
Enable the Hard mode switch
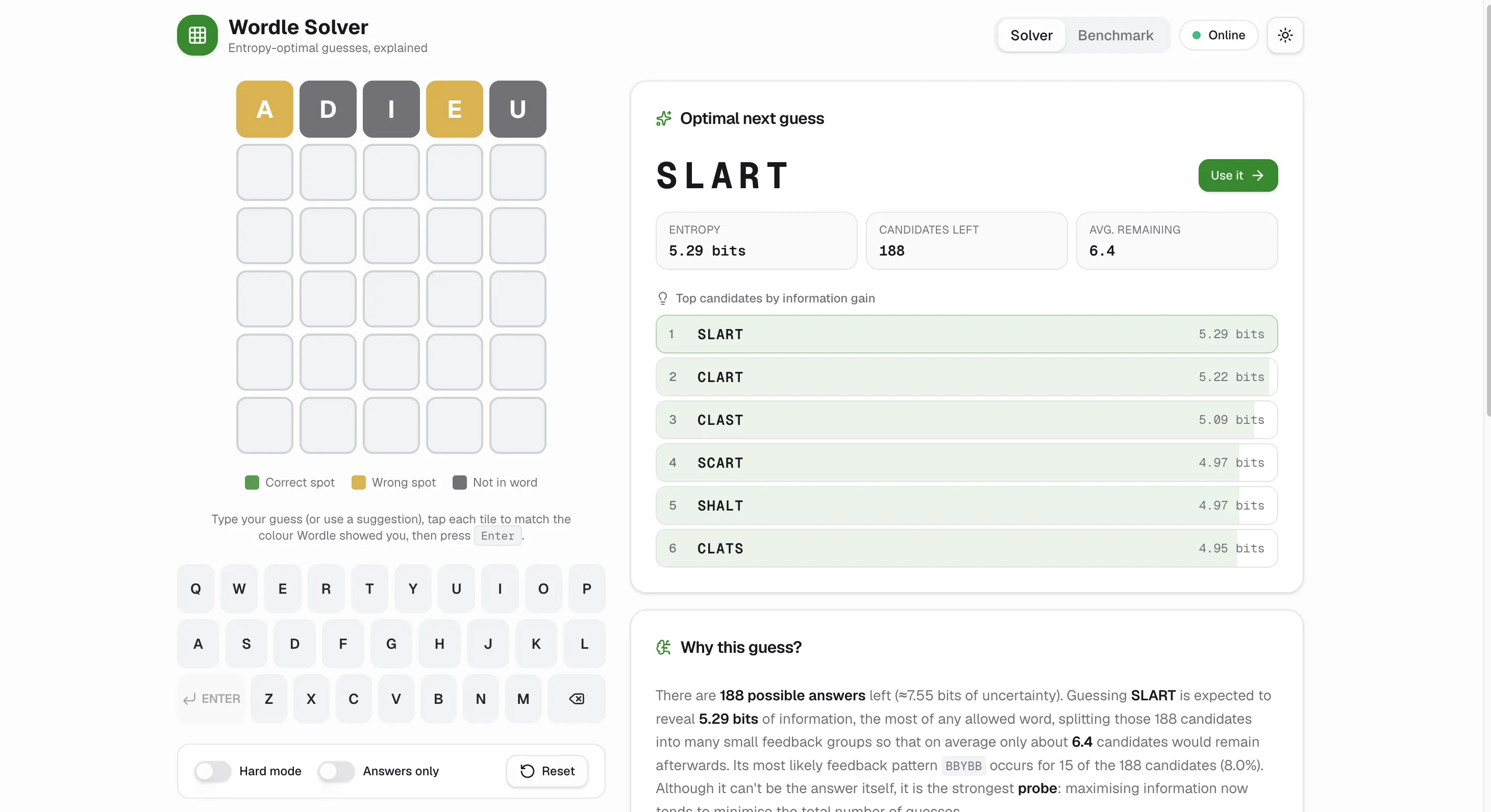[212, 771]
